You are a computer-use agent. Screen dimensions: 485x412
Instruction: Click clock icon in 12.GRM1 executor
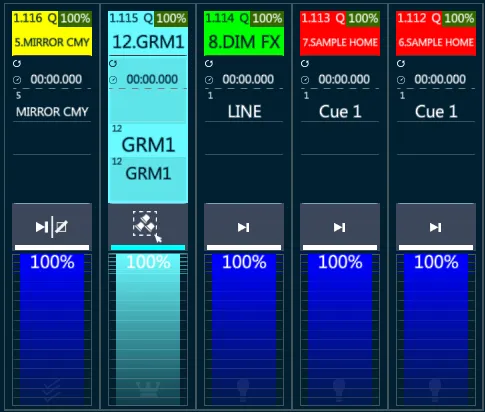point(113,80)
